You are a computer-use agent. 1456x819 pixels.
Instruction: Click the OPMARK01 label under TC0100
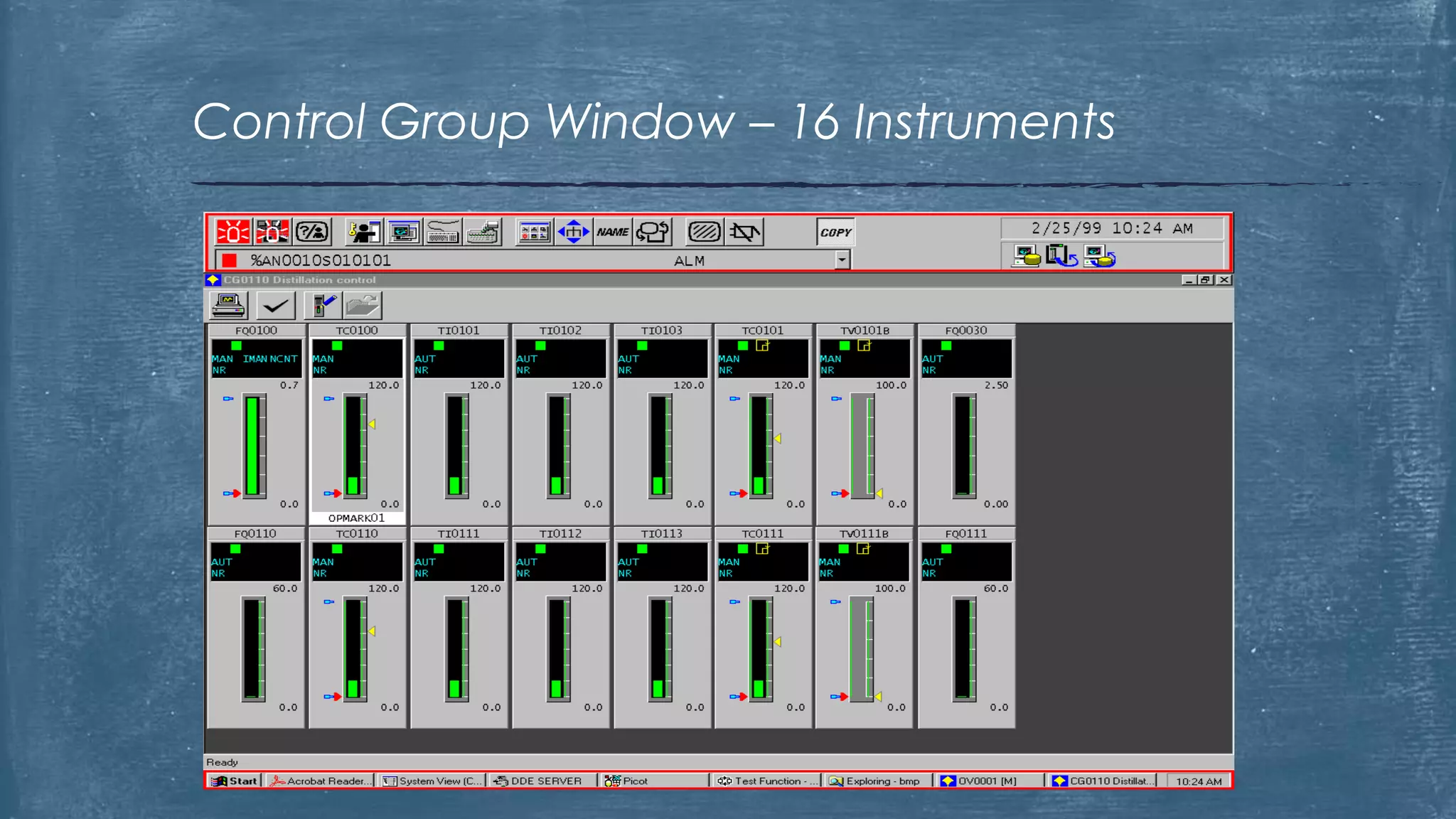point(356,518)
